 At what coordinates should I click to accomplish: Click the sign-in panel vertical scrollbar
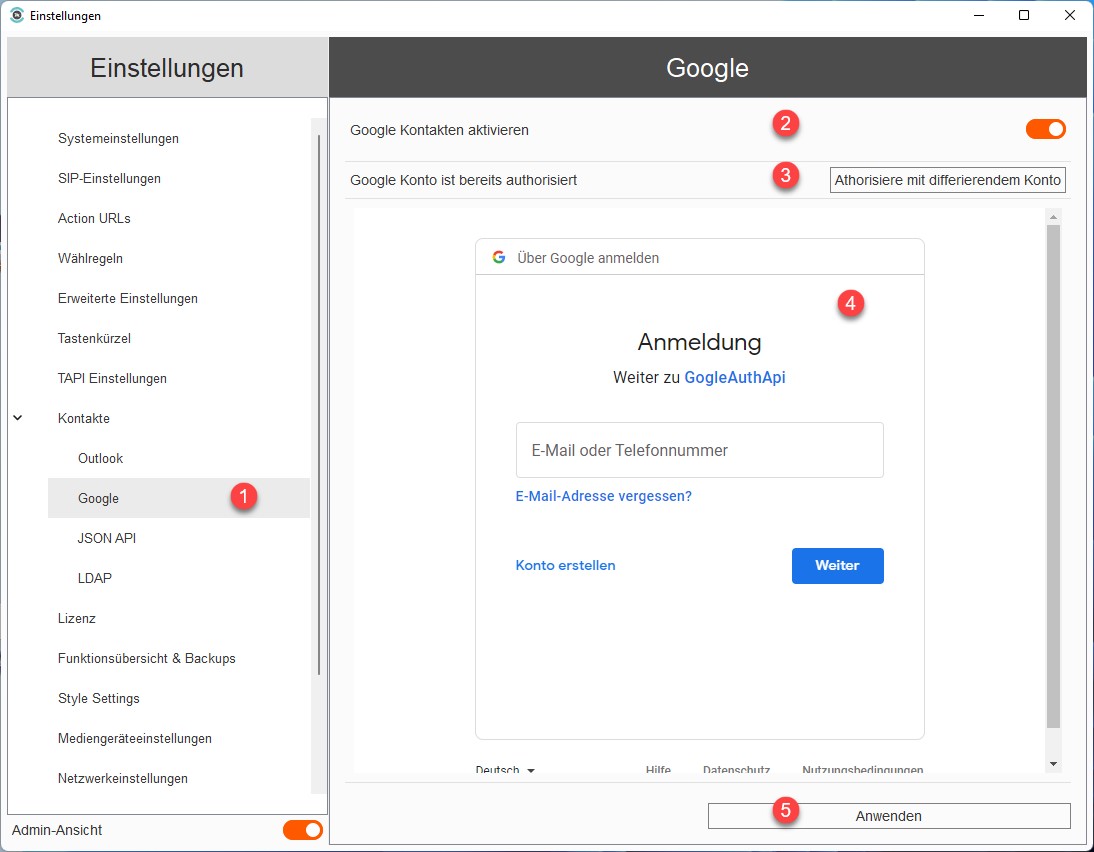coord(1054,477)
